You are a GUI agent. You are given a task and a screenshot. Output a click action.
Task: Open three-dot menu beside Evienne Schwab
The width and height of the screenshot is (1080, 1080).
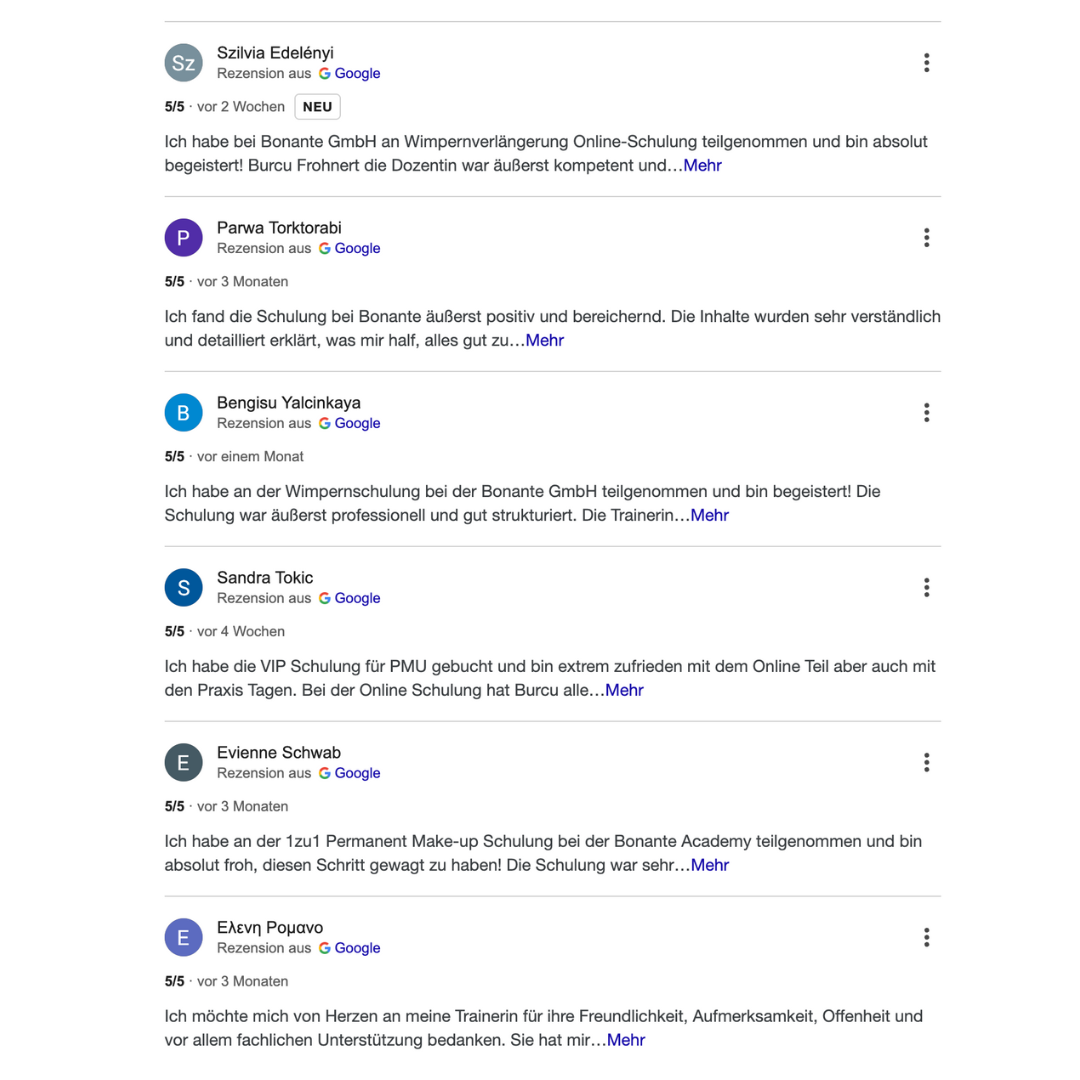coord(926,763)
